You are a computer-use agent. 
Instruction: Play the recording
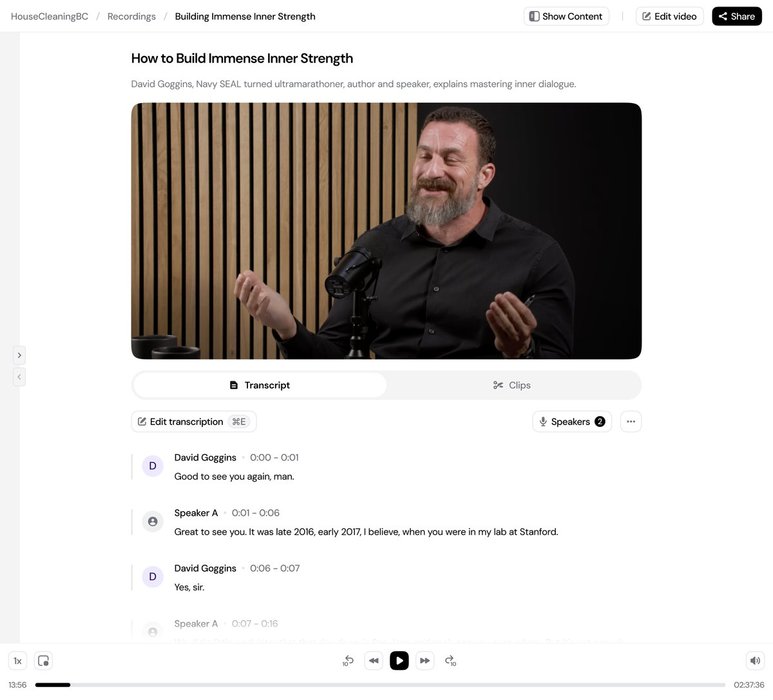point(399,661)
